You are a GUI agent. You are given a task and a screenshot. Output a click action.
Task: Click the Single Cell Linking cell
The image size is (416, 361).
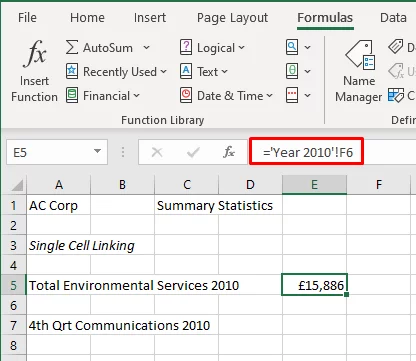58,245
